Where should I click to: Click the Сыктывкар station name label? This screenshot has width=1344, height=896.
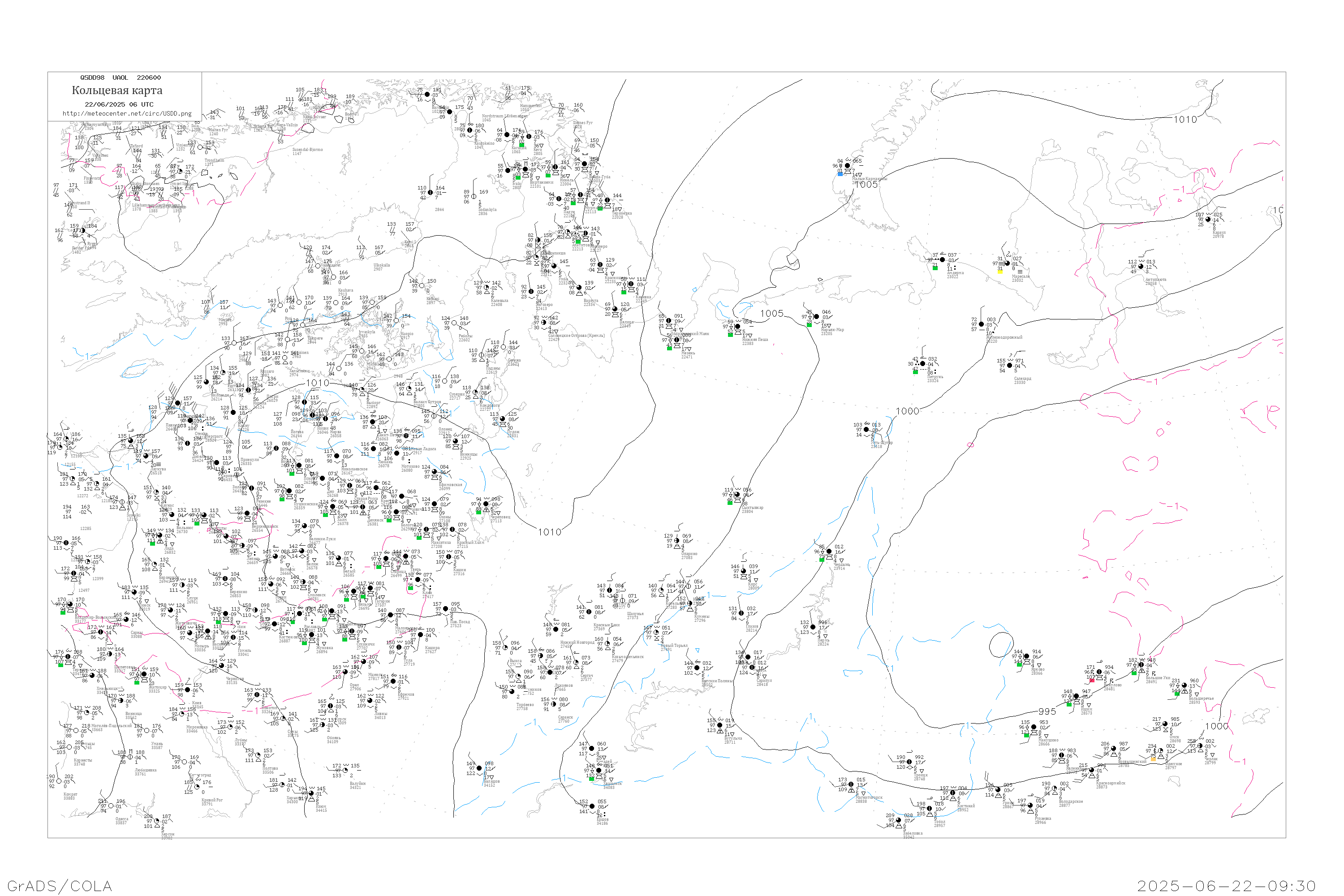pos(752,508)
